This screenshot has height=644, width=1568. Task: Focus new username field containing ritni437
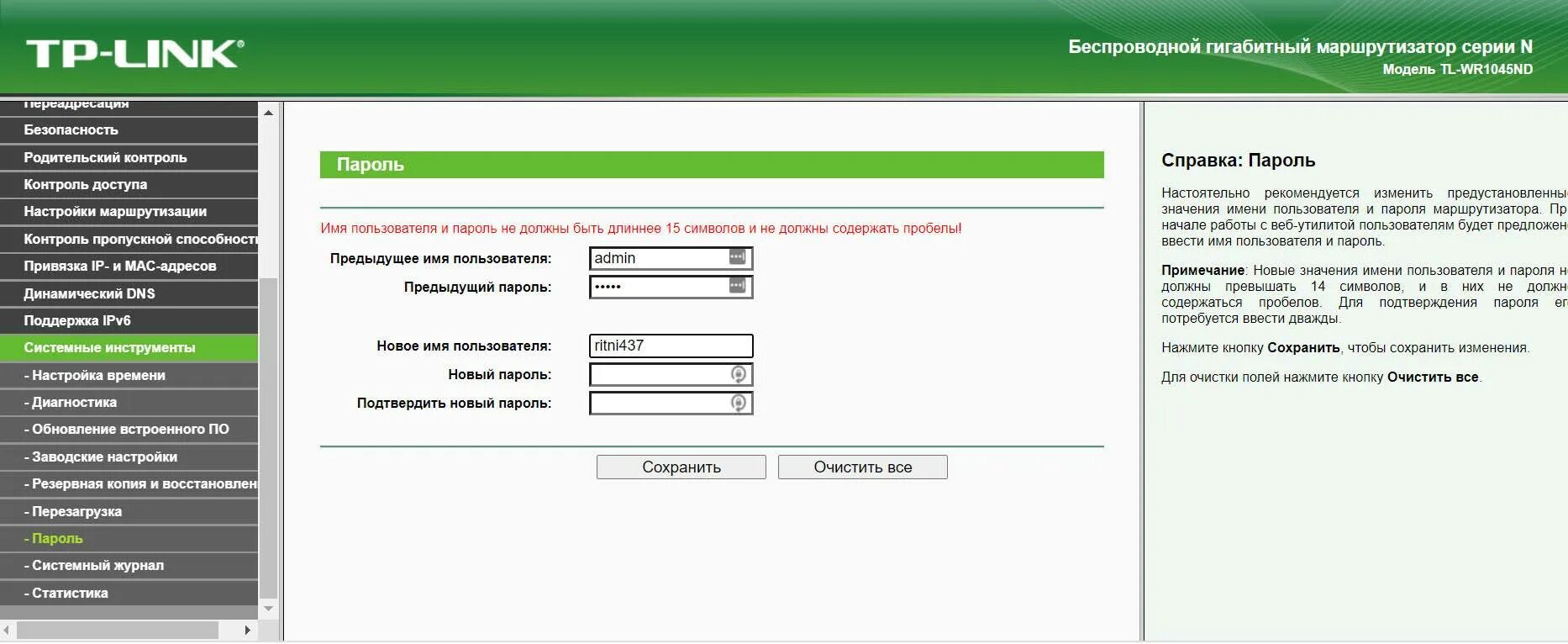tap(671, 346)
